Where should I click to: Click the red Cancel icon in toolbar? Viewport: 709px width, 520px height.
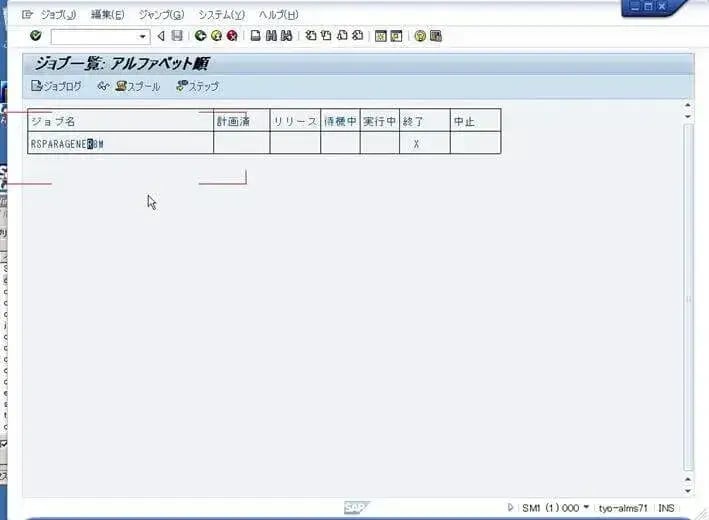pos(232,36)
